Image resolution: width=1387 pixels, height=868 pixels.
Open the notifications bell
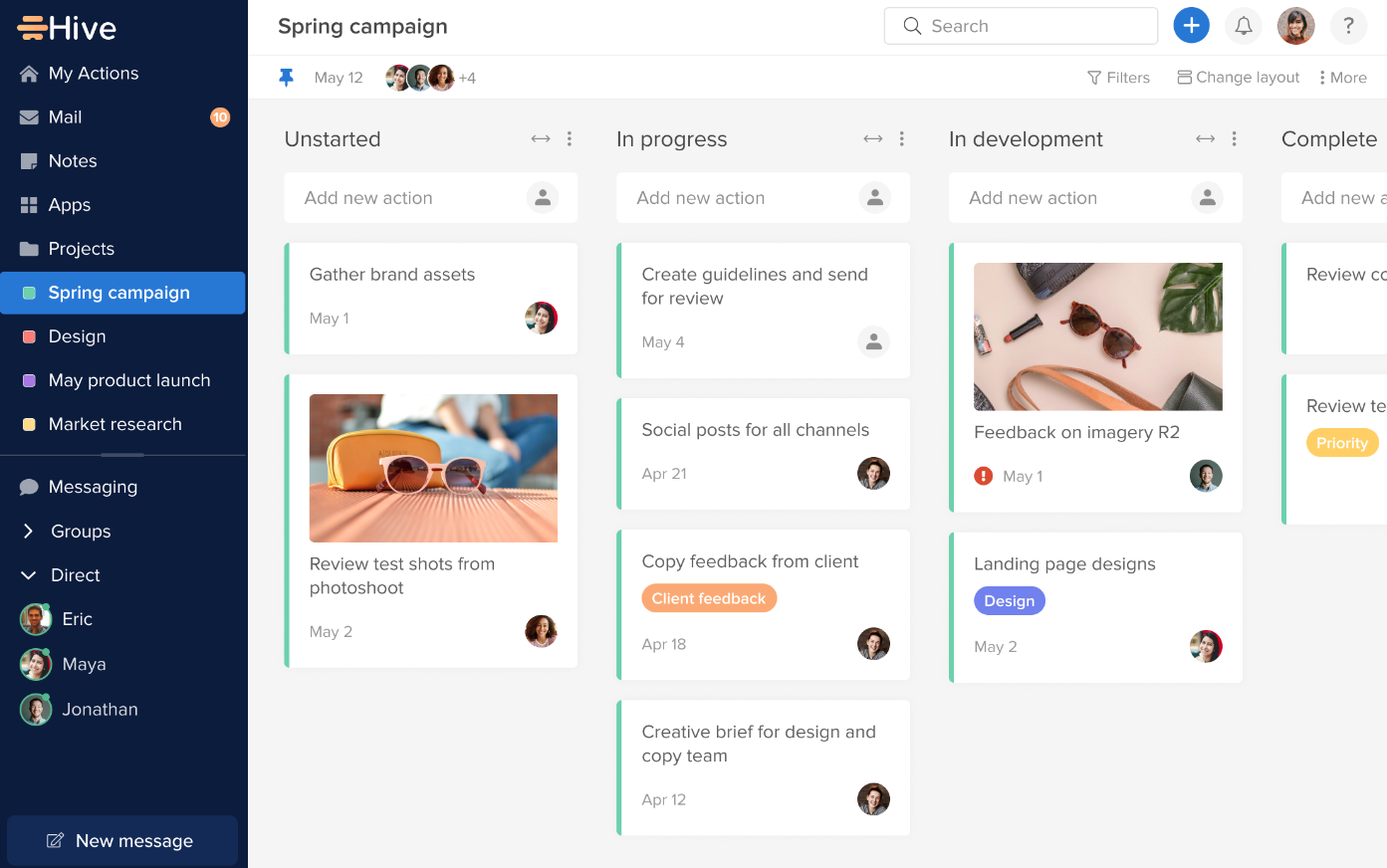(1244, 26)
